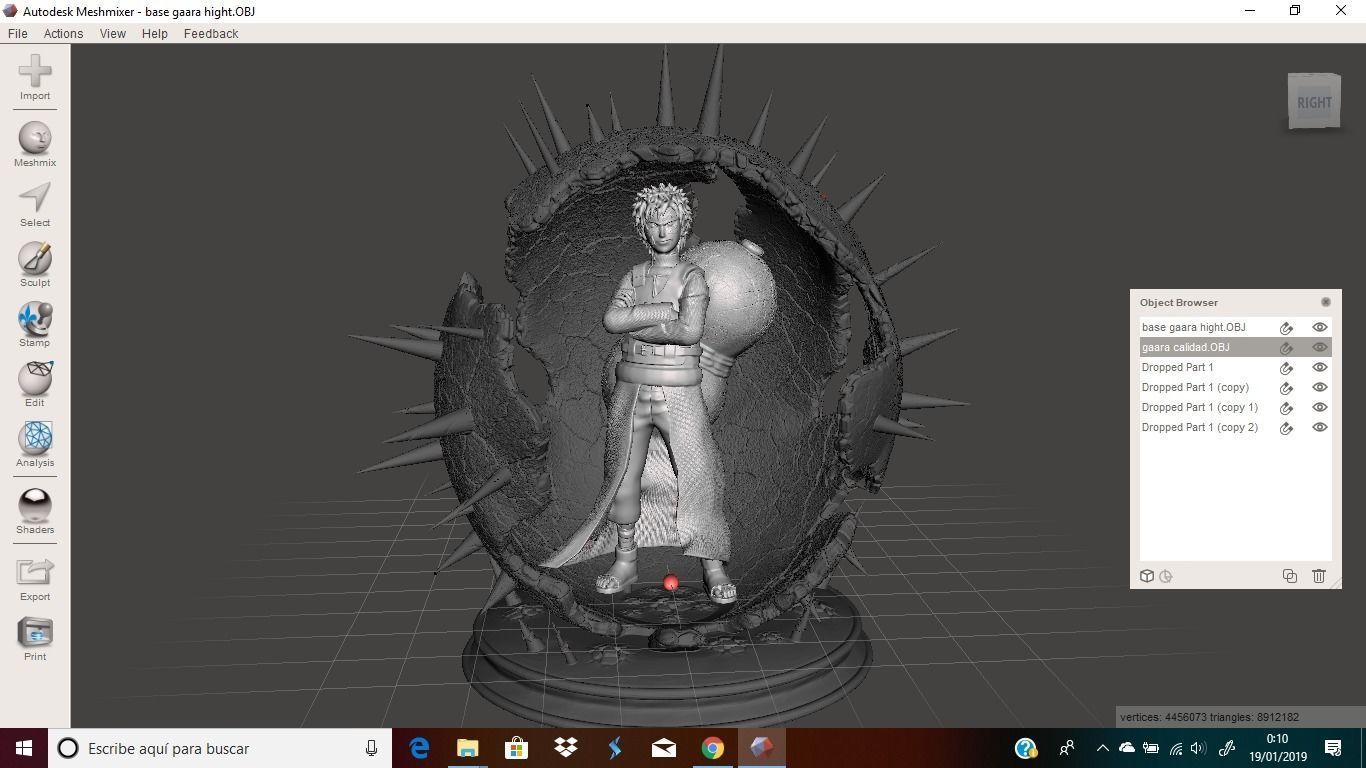Click the vertices and triangles status text
The width and height of the screenshot is (1366, 768).
(1210, 717)
